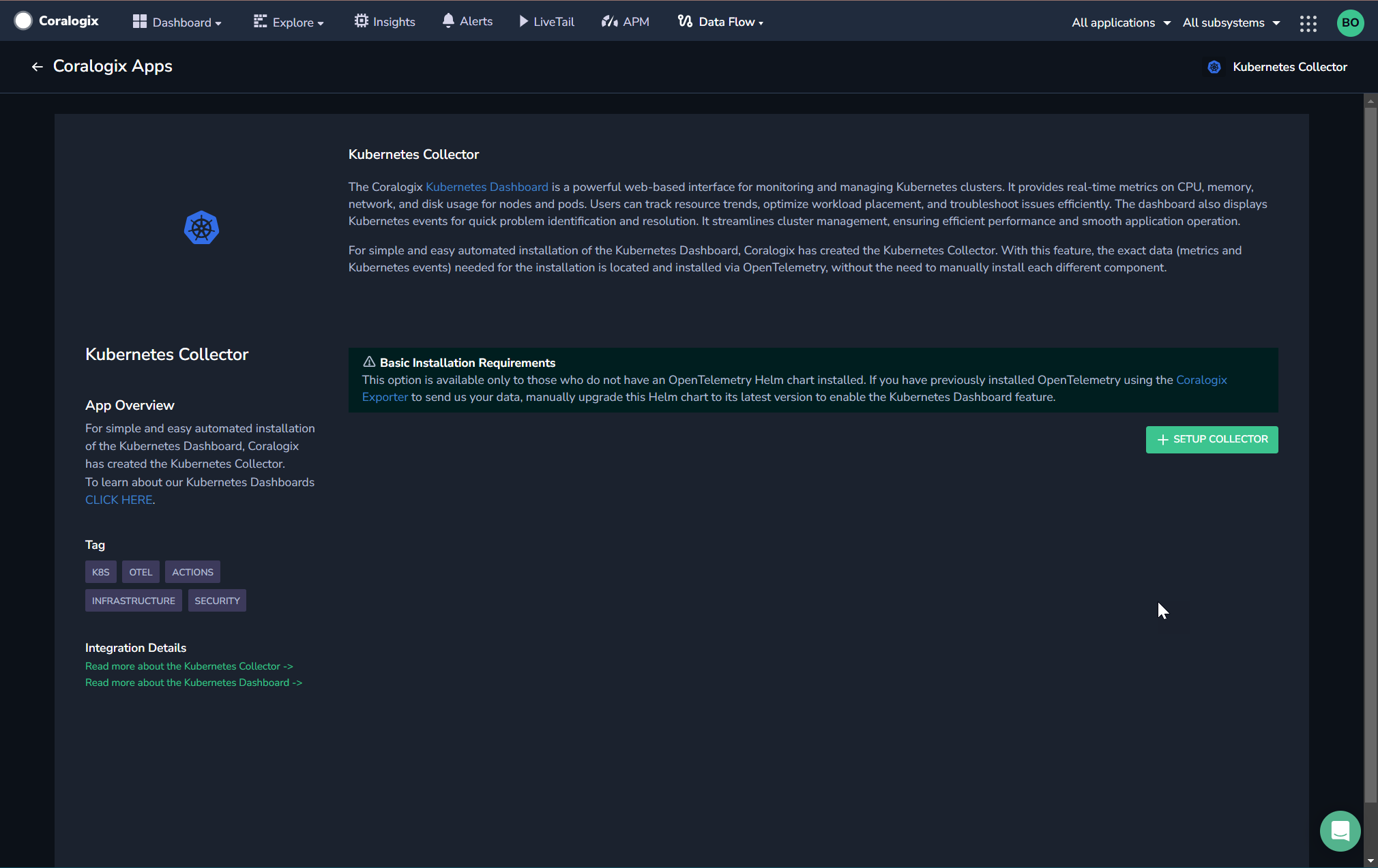
Task: Go to Insights
Action: 385,22
